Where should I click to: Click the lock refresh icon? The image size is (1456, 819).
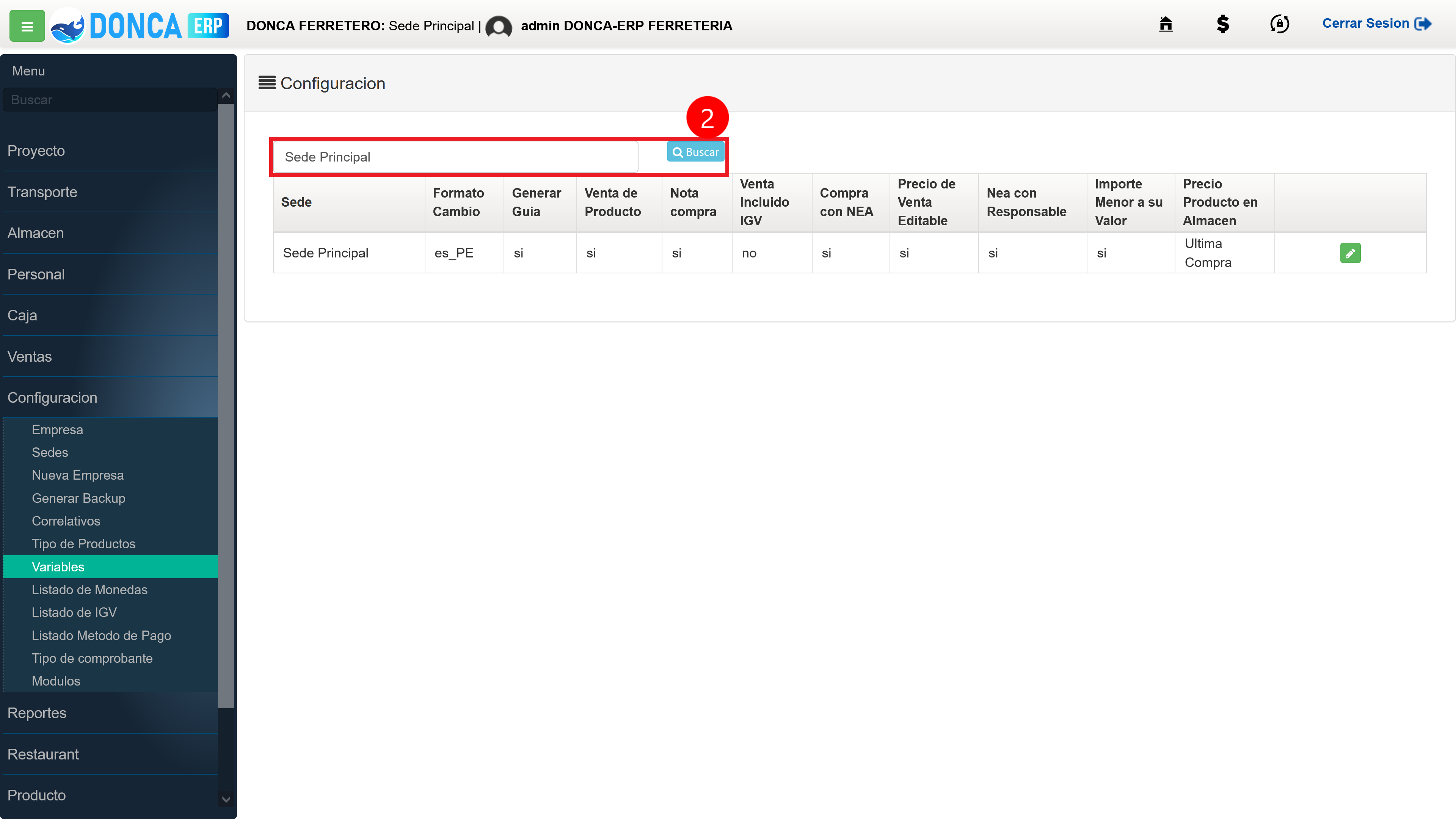click(1280, 24)
